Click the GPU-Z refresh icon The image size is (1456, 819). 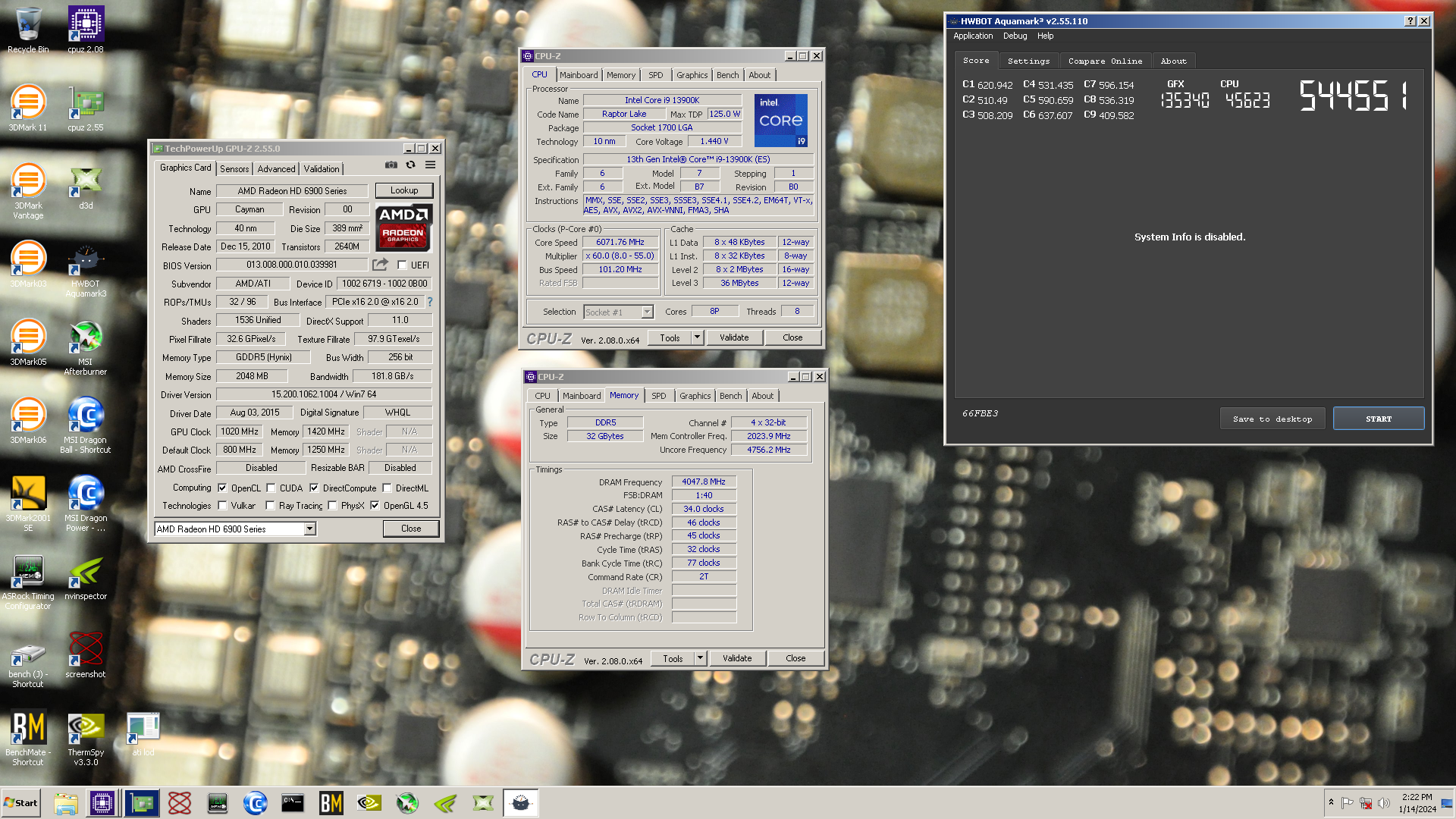click(411, 165)
